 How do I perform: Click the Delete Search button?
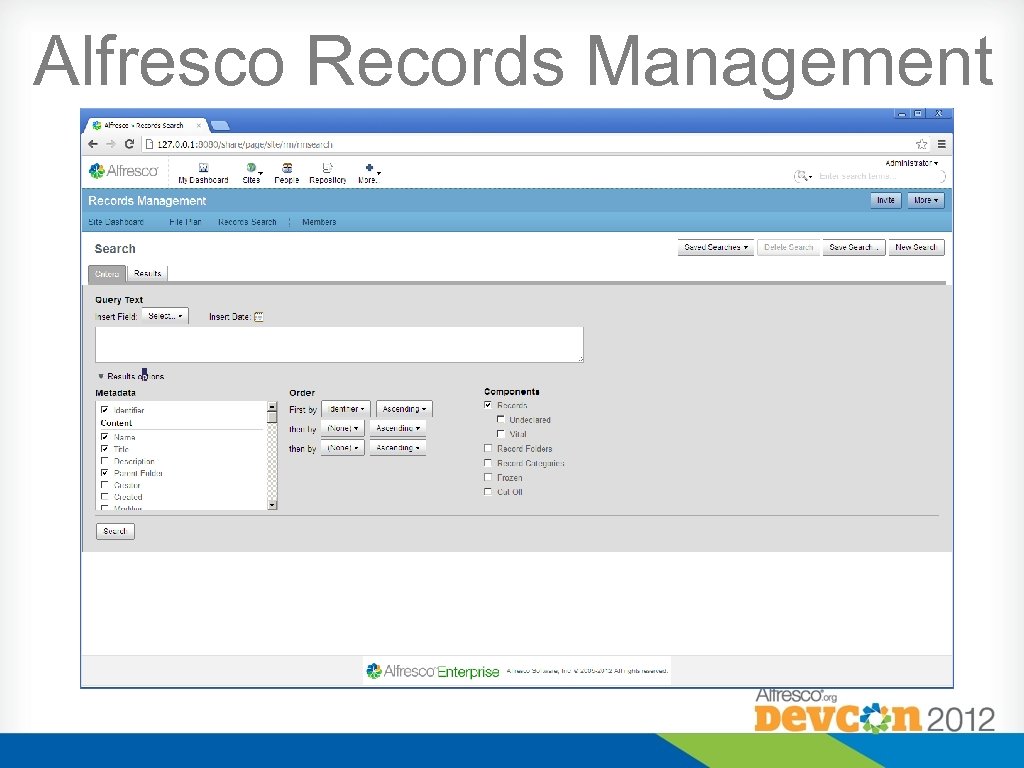[788, 248]
